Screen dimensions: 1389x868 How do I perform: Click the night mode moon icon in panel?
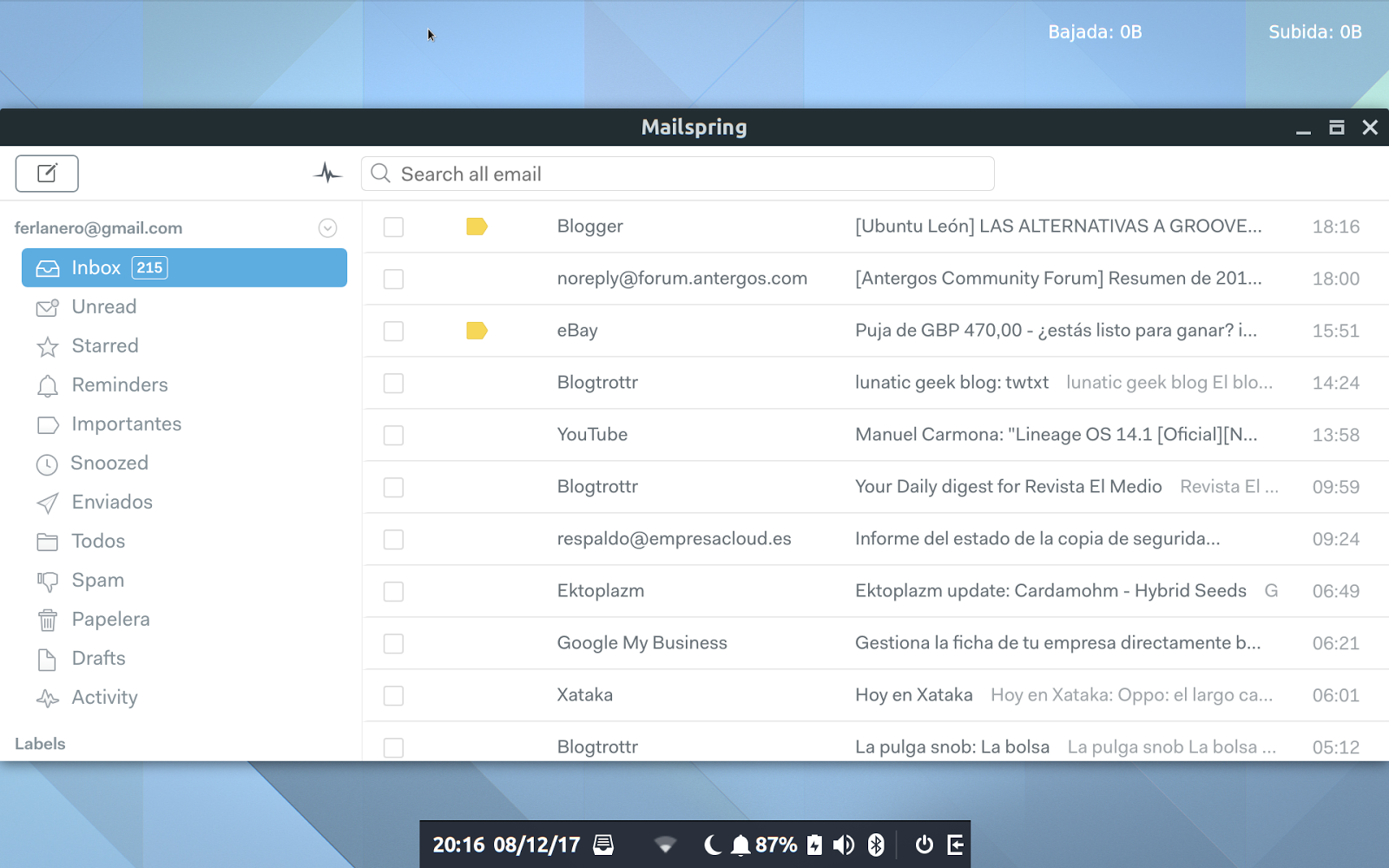712,845
